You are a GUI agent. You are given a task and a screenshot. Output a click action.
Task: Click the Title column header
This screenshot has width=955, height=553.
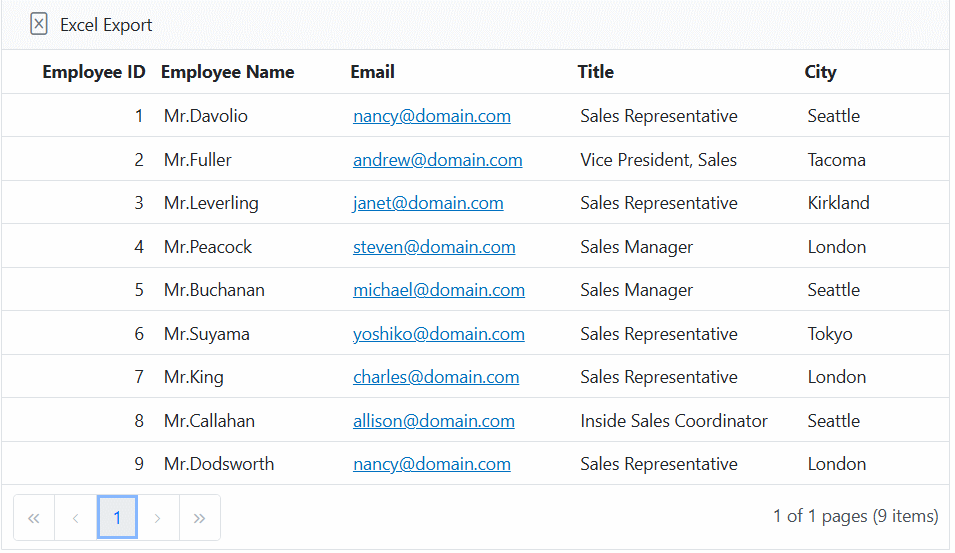595,72
